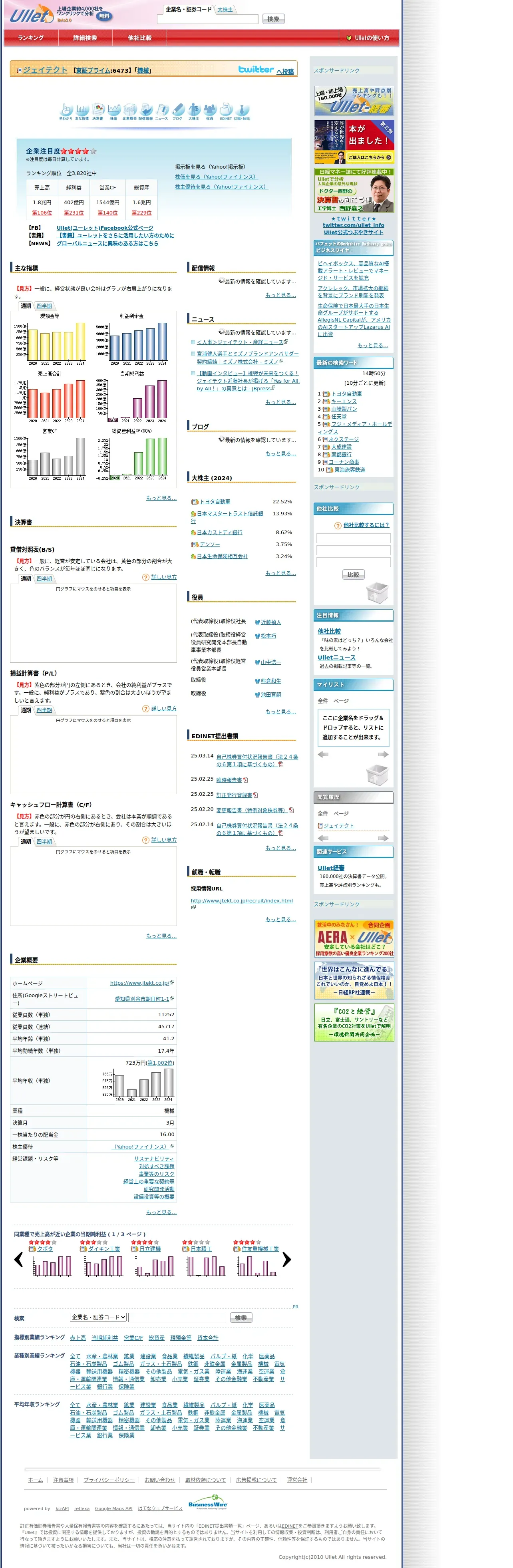This screenshot has height=1568, width=513.
Task: Open Ulletの使い方 guide menu
Action: click(x=368, y=38)
